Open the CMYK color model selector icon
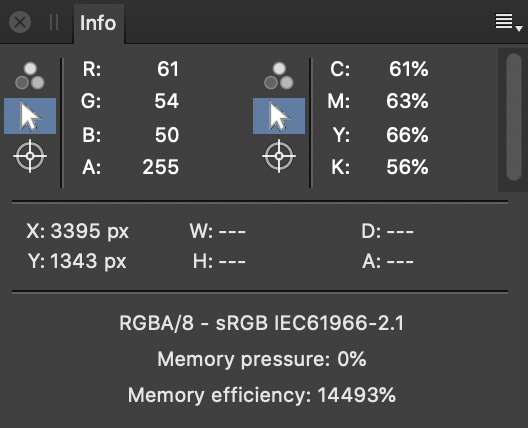Screen dimensions: 528x428 (x=279, y=76)
